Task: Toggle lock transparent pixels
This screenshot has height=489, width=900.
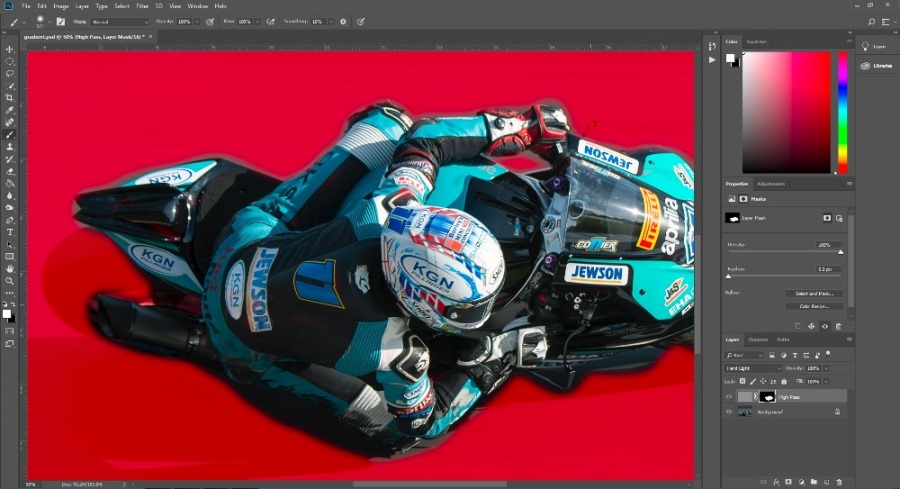Action: (x=742, y=381)
